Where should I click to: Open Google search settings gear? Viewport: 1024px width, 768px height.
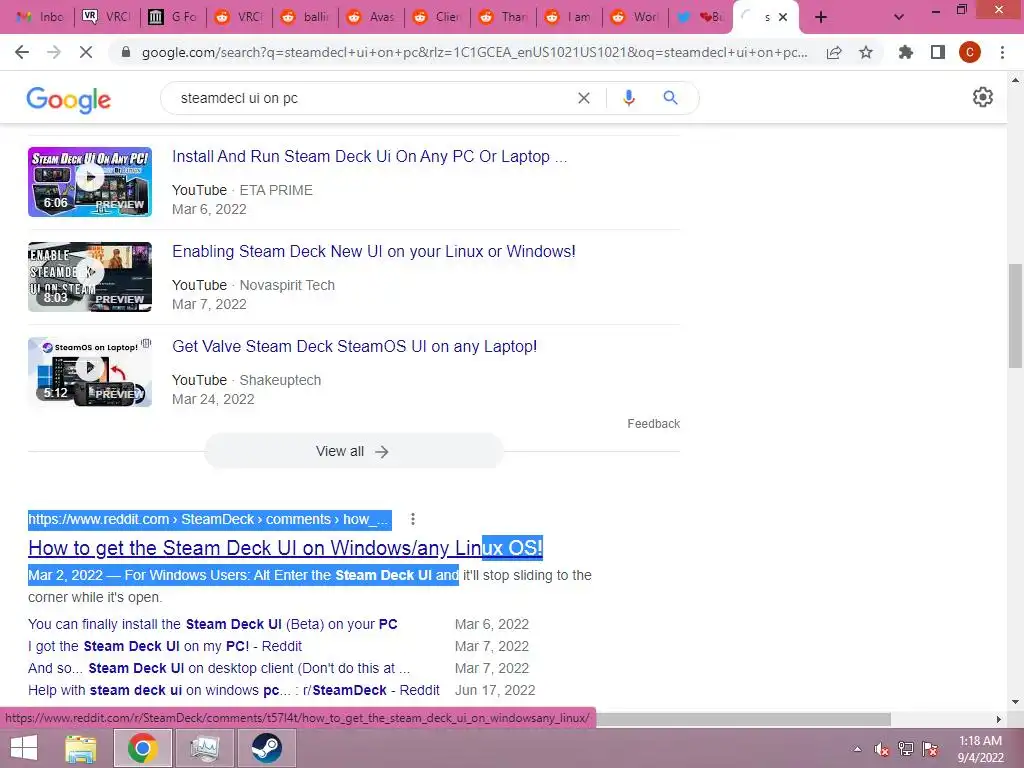pyautogui.click(x=983, y=97)
